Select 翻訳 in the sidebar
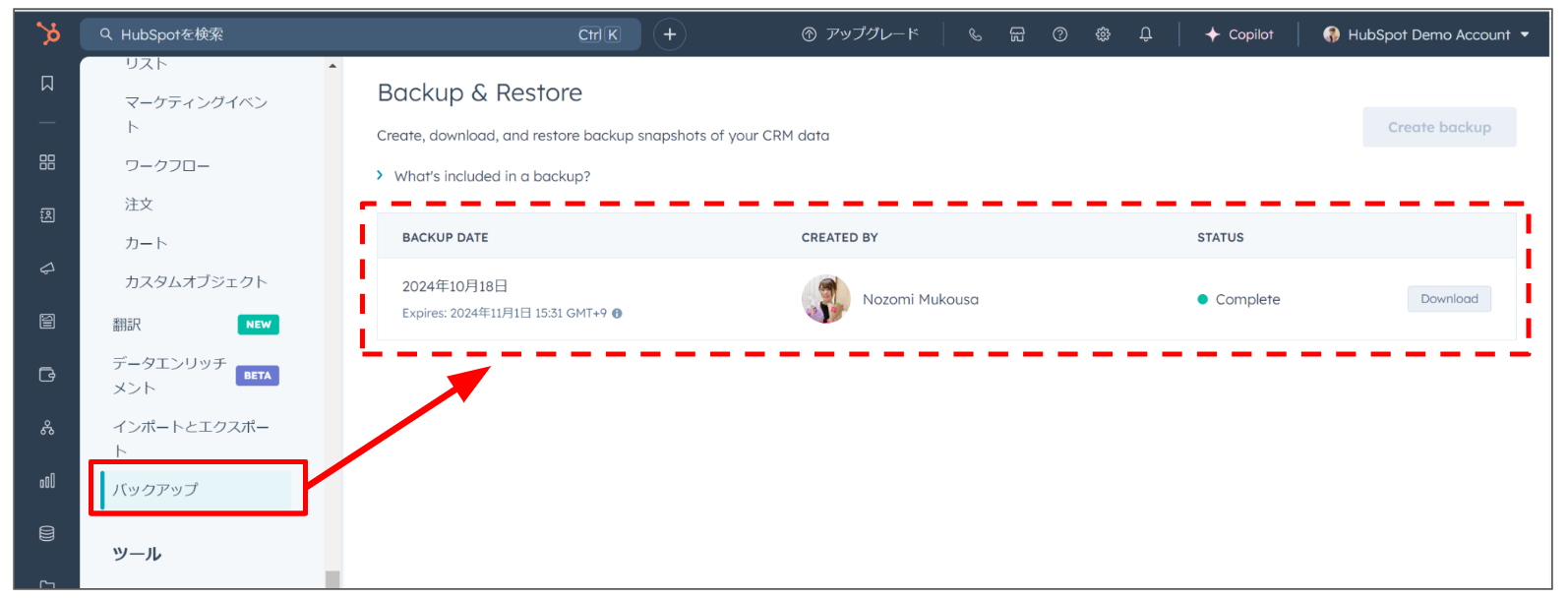 pos(127,325)
